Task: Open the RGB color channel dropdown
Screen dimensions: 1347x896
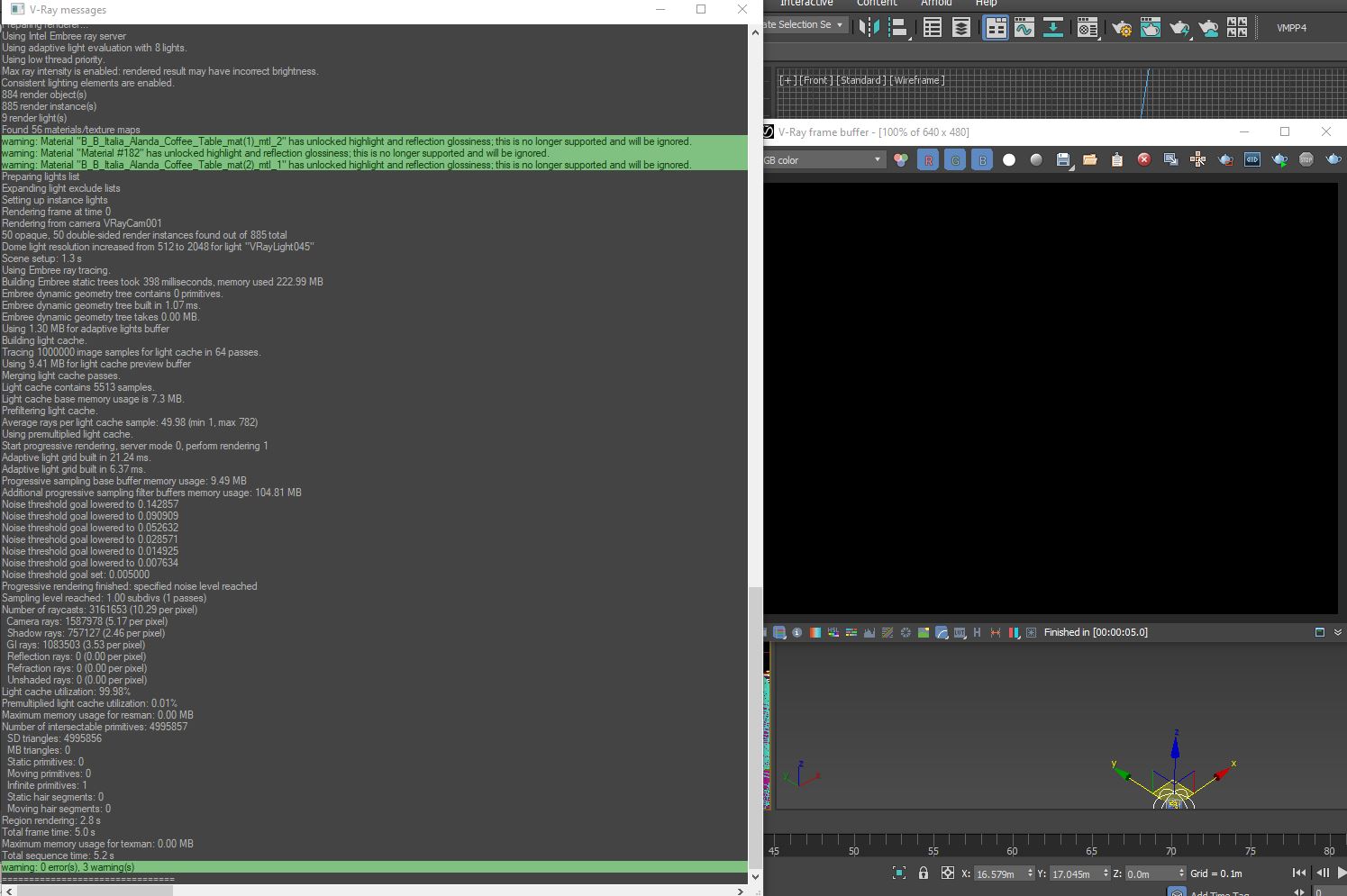Action: click(824, 160)
